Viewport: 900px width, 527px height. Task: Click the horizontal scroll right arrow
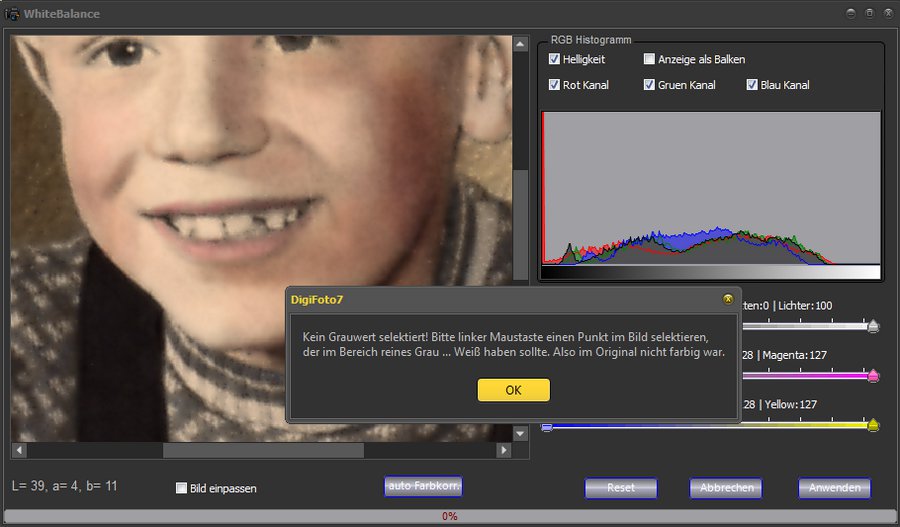pyautogui.click(x=503, y=451)
